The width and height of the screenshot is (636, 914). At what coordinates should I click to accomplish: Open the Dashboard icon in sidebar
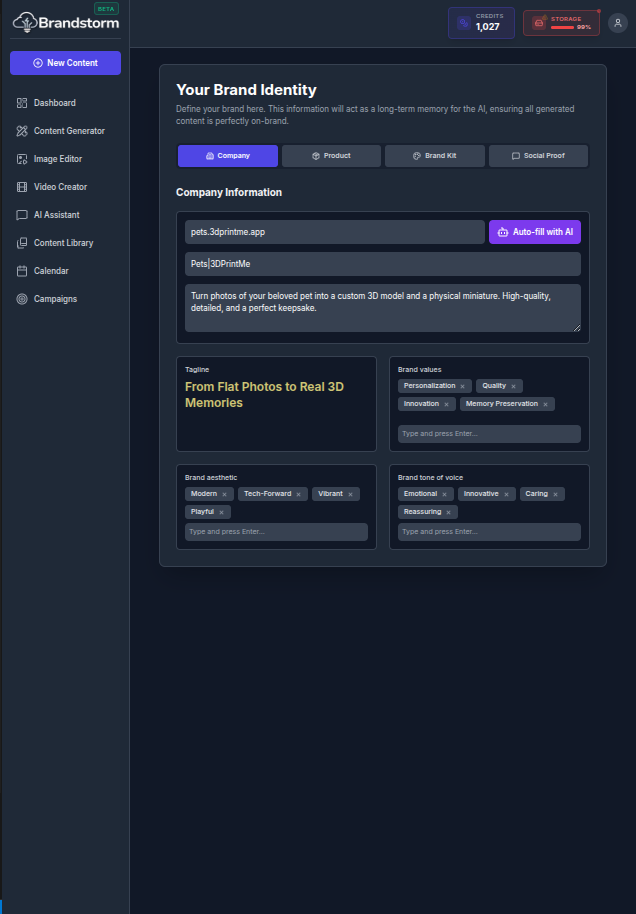(x=22, y=103)
